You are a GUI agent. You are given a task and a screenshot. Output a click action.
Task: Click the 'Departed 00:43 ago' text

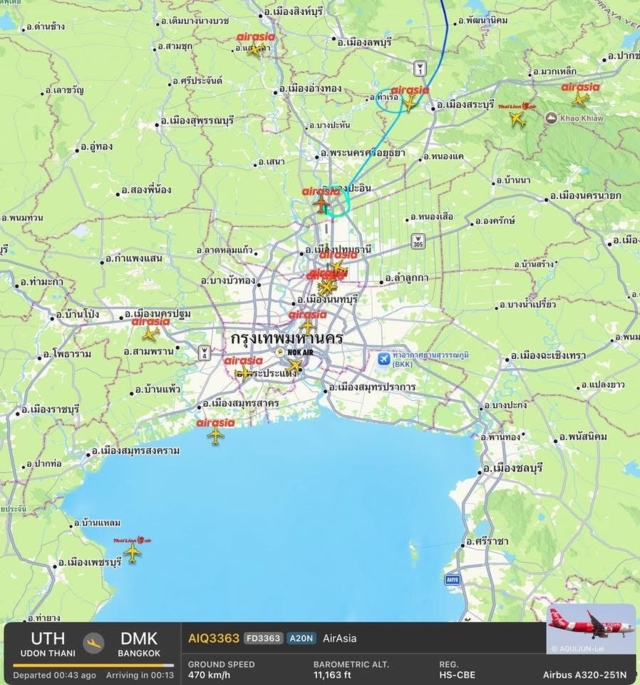[x=54, y=675]
